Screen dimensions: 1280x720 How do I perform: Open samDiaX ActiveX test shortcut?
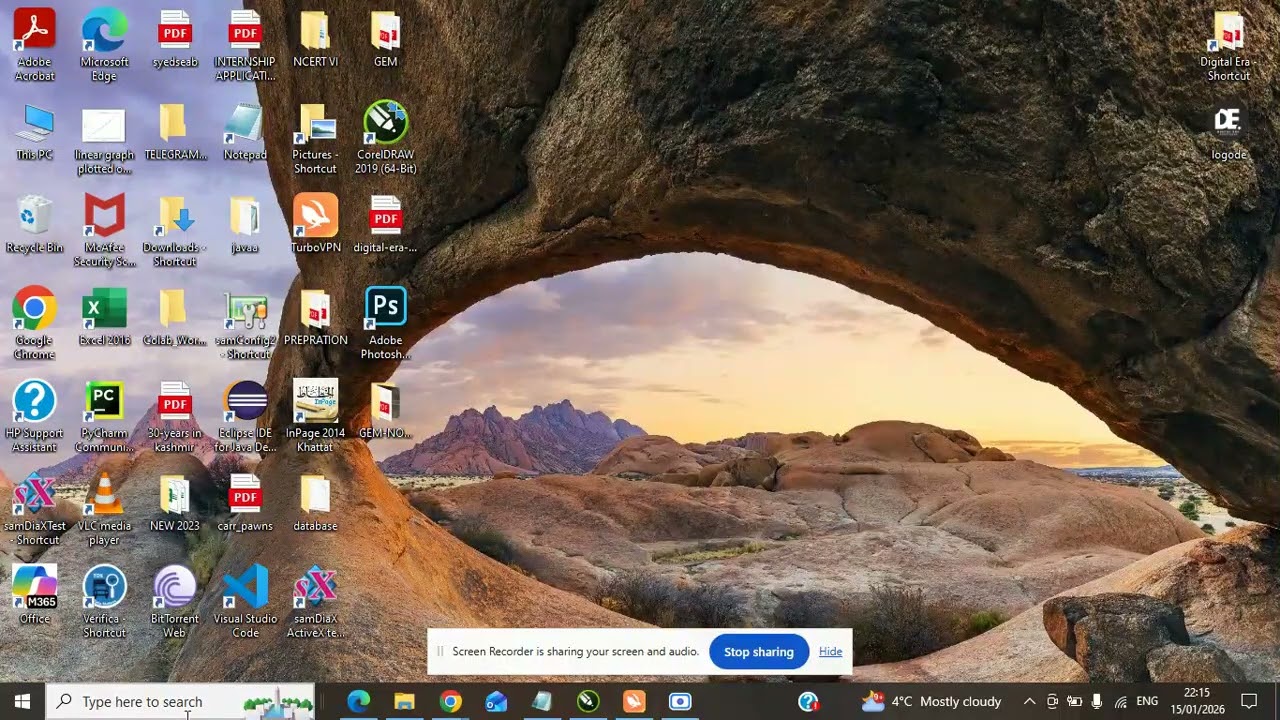[315, 603]
